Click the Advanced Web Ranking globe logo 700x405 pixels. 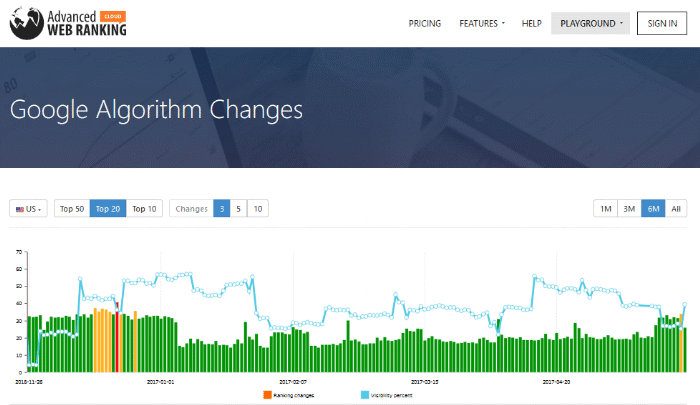point(26,23)
